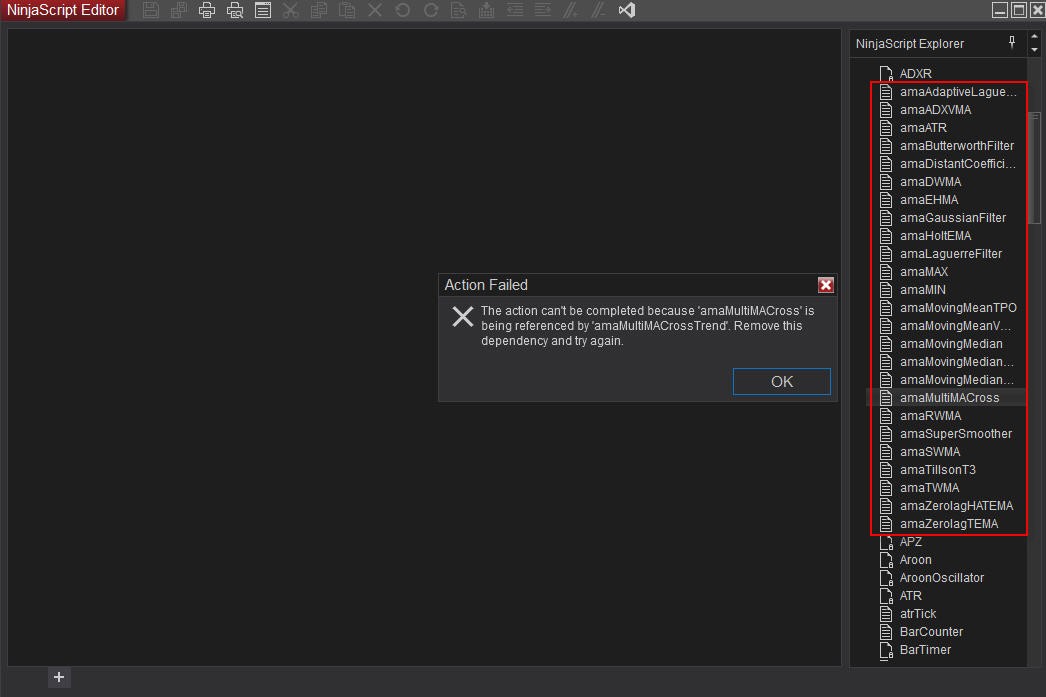Select amaSuperSmoother script
The image size is (1046, 697).
click(956, 434)
